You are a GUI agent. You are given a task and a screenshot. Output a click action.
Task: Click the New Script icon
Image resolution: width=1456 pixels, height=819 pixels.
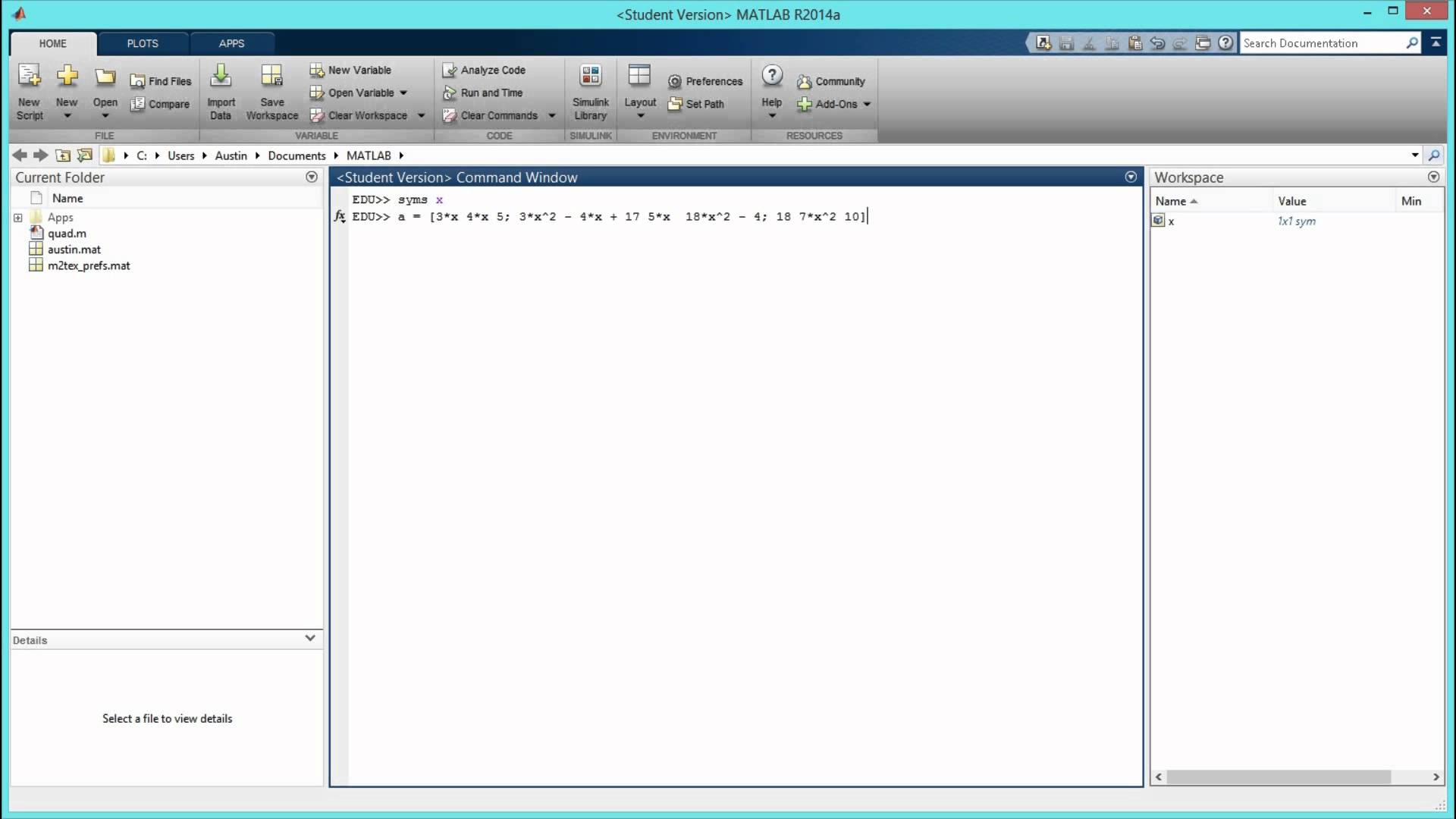pos(30,77)
